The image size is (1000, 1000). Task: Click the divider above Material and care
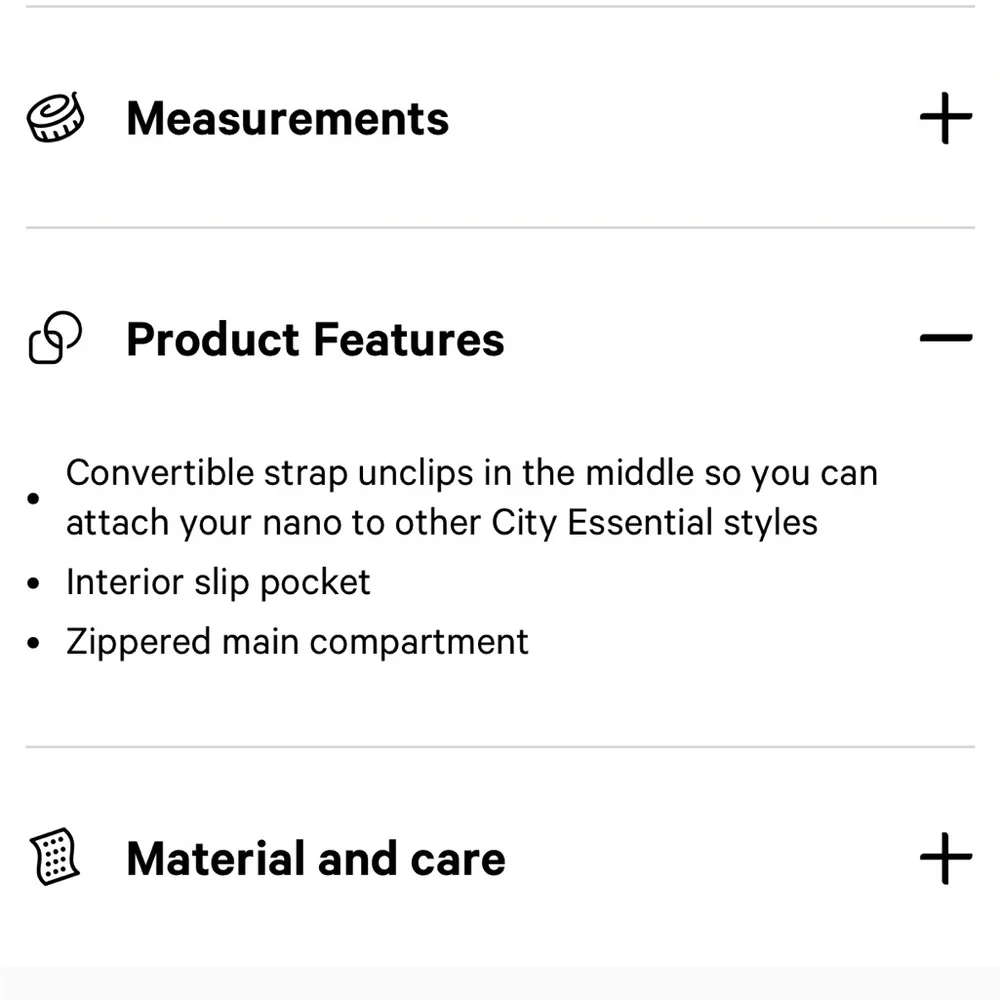click(500, 746)
